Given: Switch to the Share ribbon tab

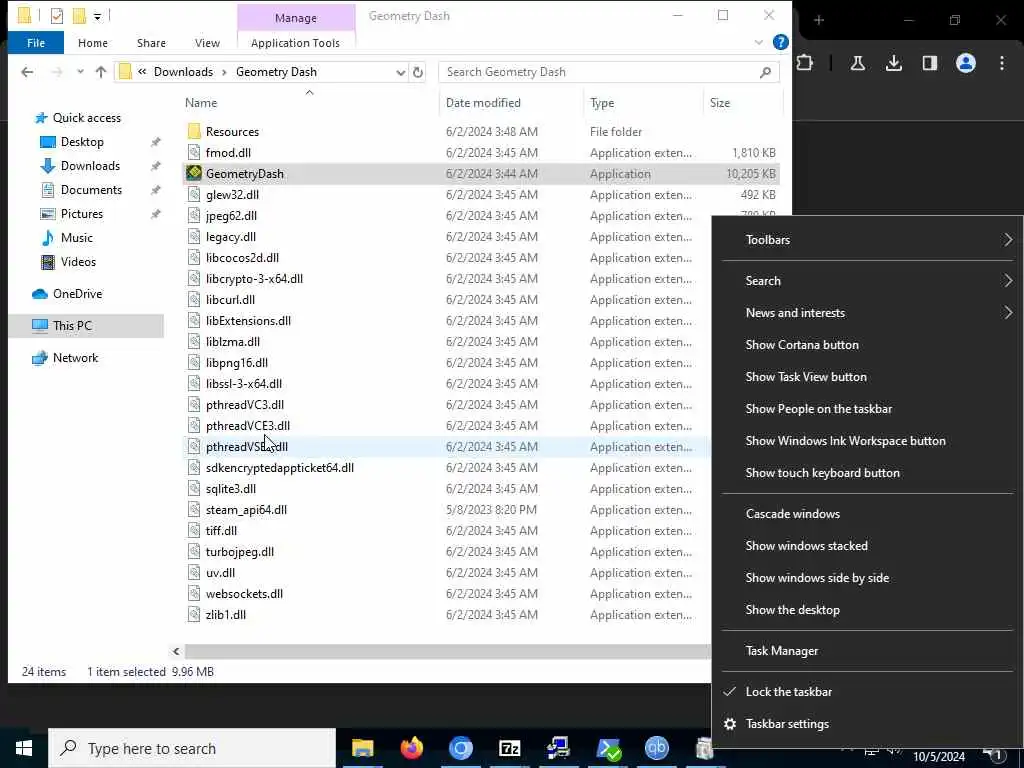Looking at the screenshot, I should (151, 42).
